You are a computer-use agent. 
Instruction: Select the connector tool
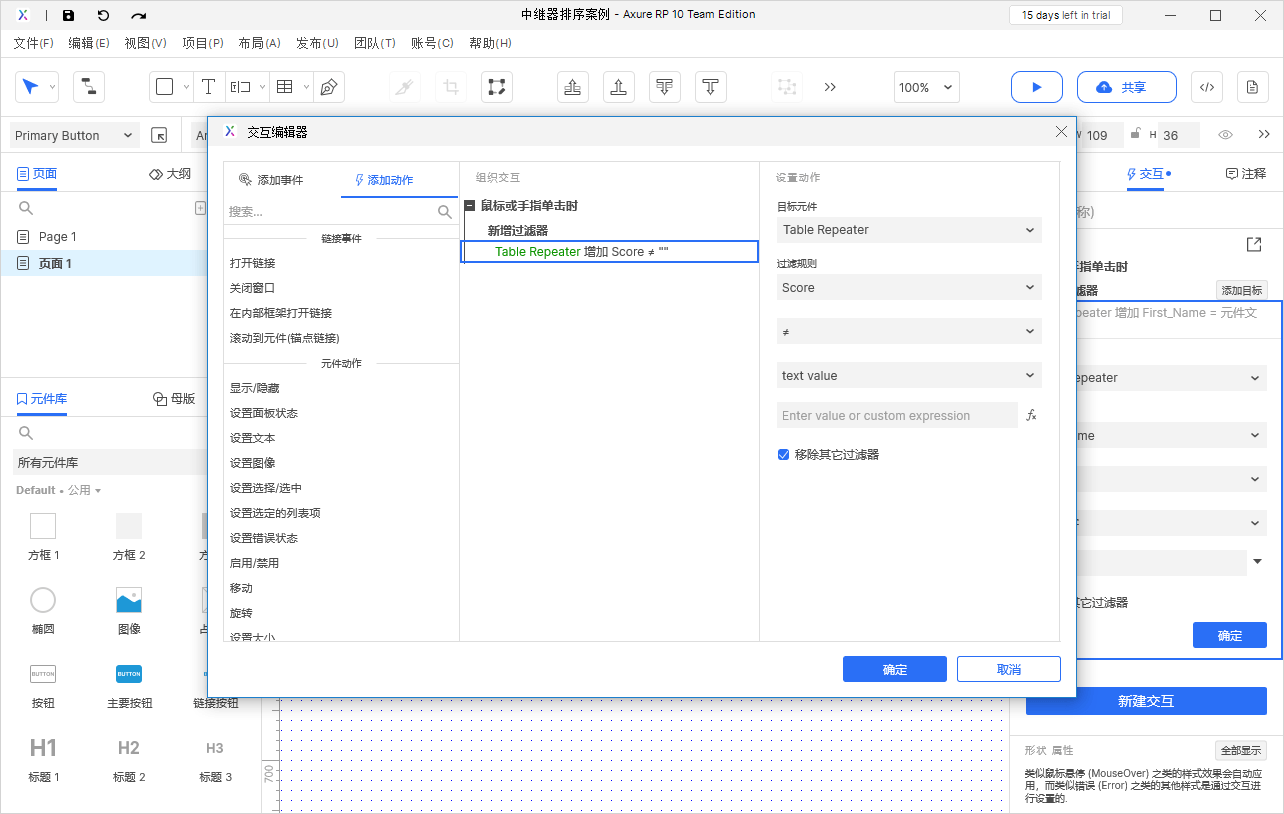pyautogui.click(x=89, y=87)
